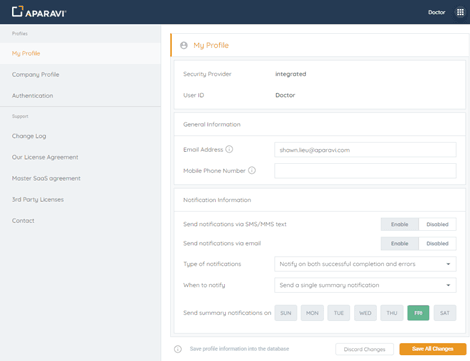The image size is (470, 361).
Task: Click the 'integrated' security provider value
Action: click(290, 74)
